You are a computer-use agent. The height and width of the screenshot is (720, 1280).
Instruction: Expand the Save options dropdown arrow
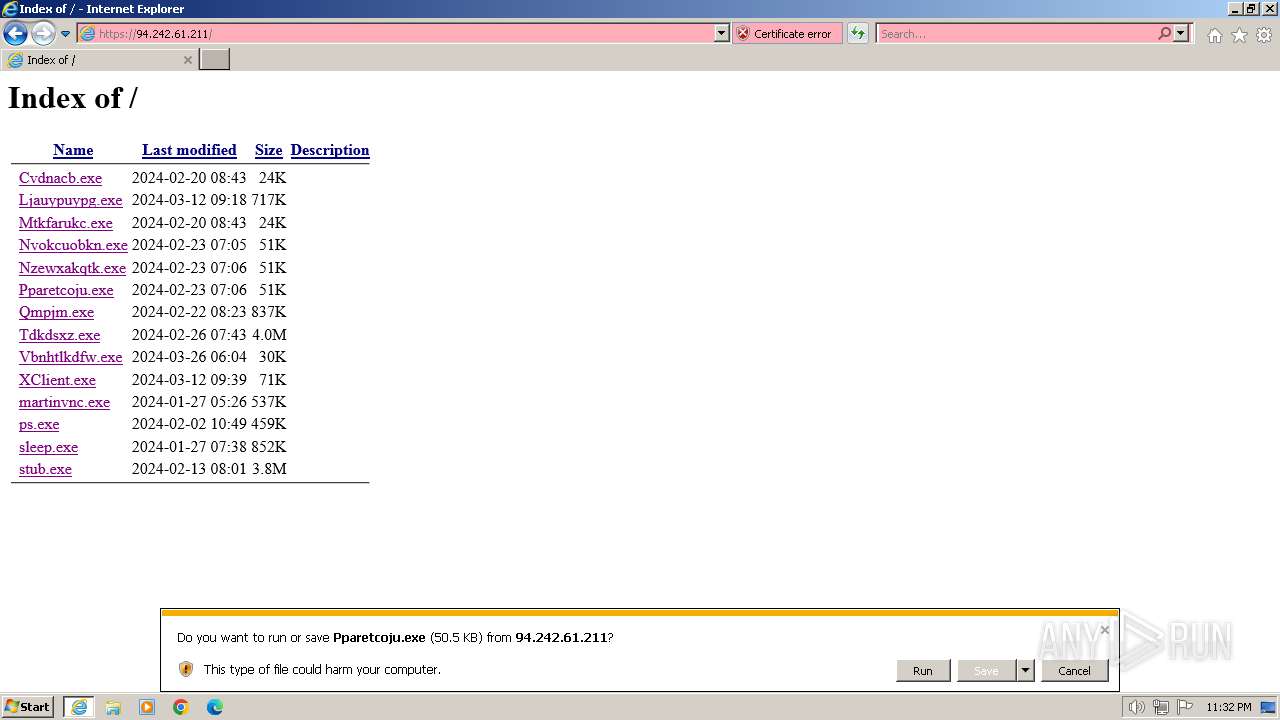1025,671
